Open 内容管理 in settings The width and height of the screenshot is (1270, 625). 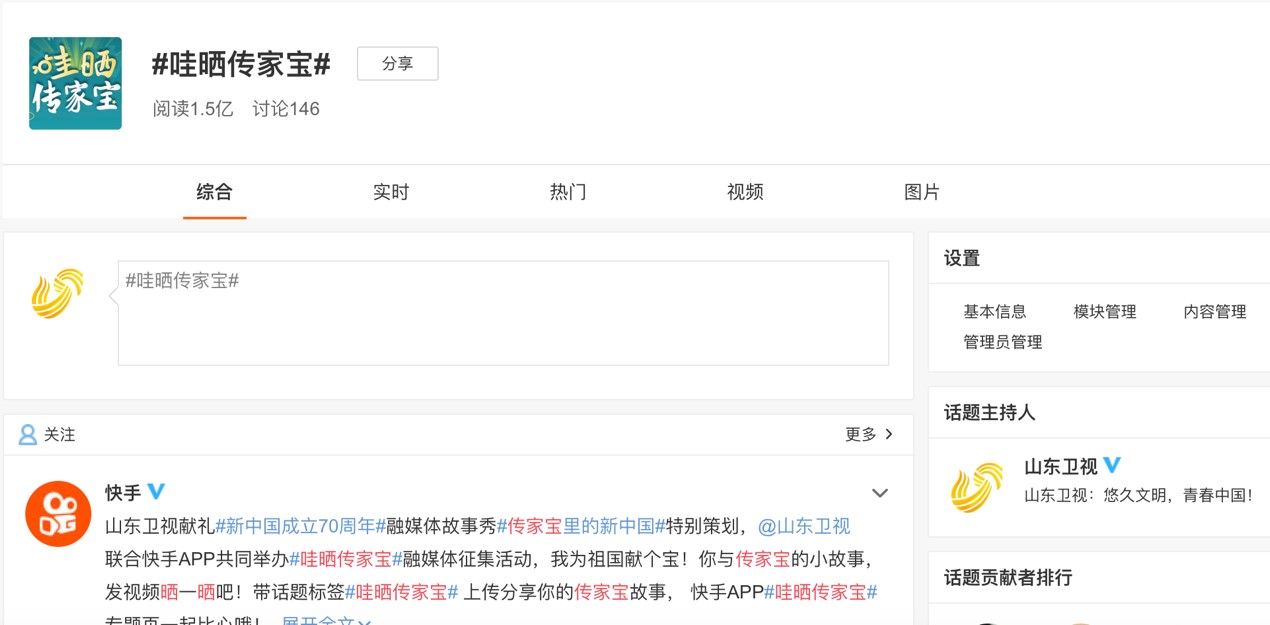pyautogui.click(x=1215, y=312)
